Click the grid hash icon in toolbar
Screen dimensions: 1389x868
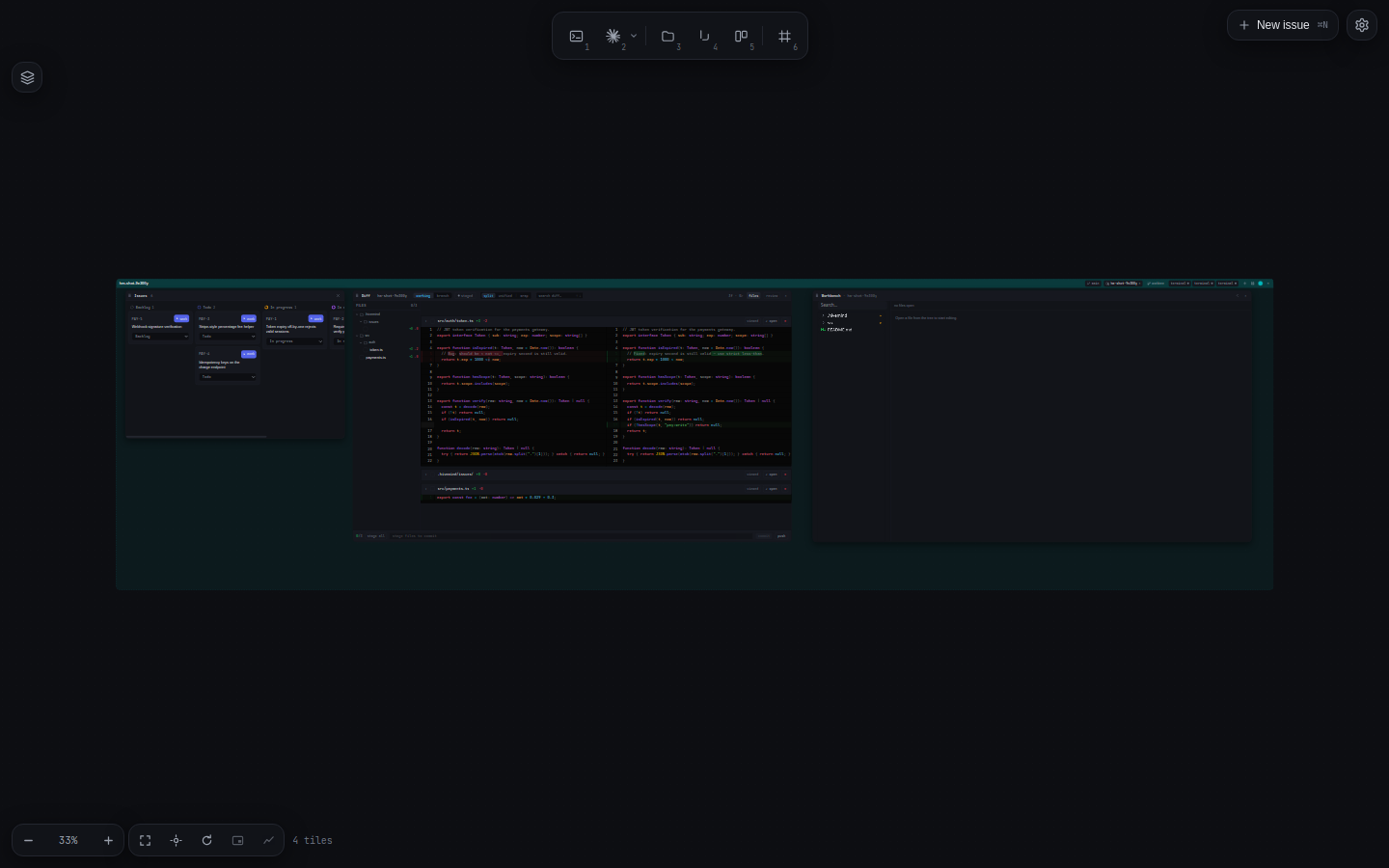coord(784,36)
